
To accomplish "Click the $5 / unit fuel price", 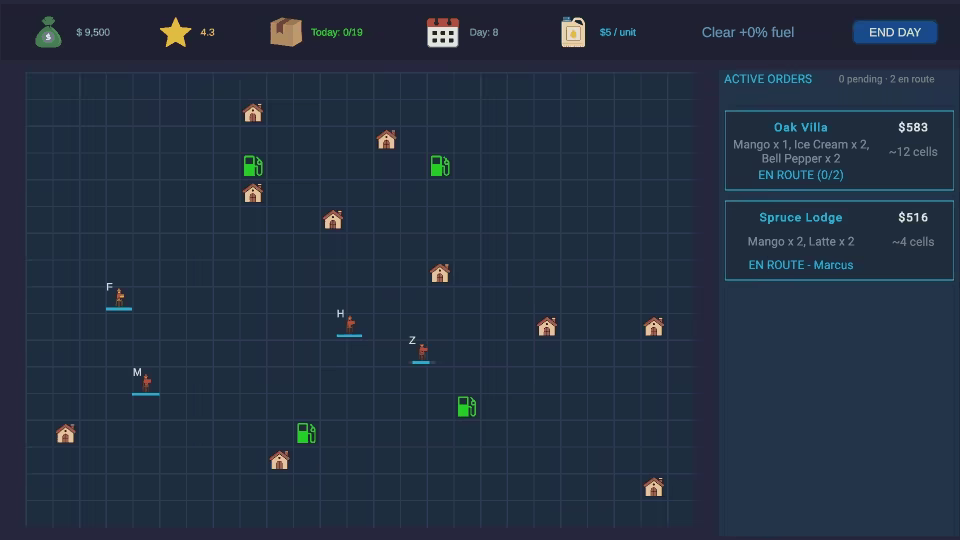I will coord(618,32).
